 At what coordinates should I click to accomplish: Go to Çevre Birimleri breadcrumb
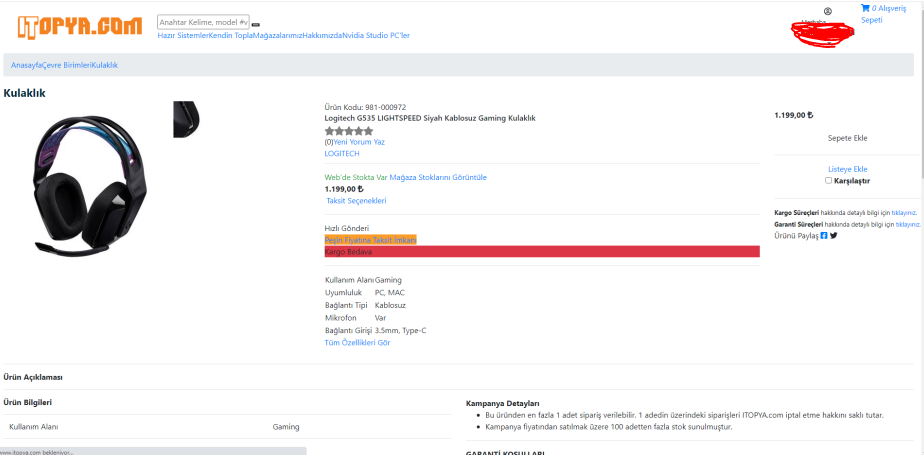67,65
